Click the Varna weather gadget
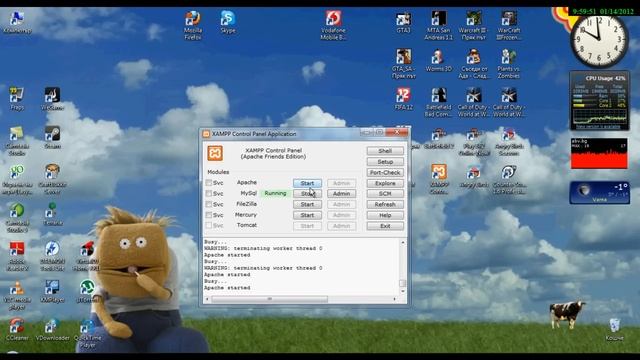Image resolution: width=640 pixels, height=360 pixels. (599, 193)
